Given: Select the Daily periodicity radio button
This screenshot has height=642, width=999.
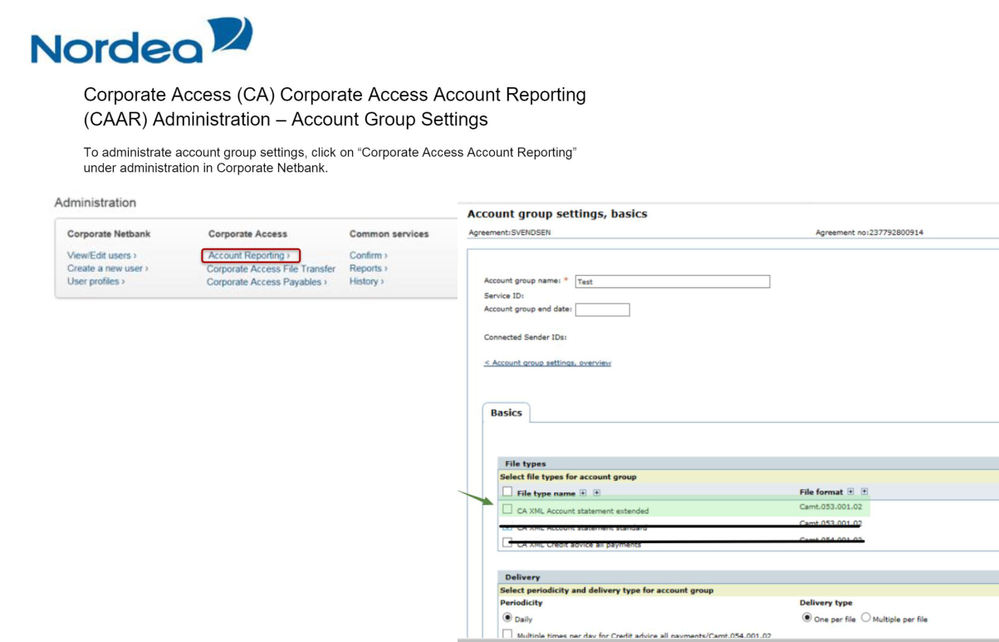Looking at the screenshot, I should coord(507,618).
